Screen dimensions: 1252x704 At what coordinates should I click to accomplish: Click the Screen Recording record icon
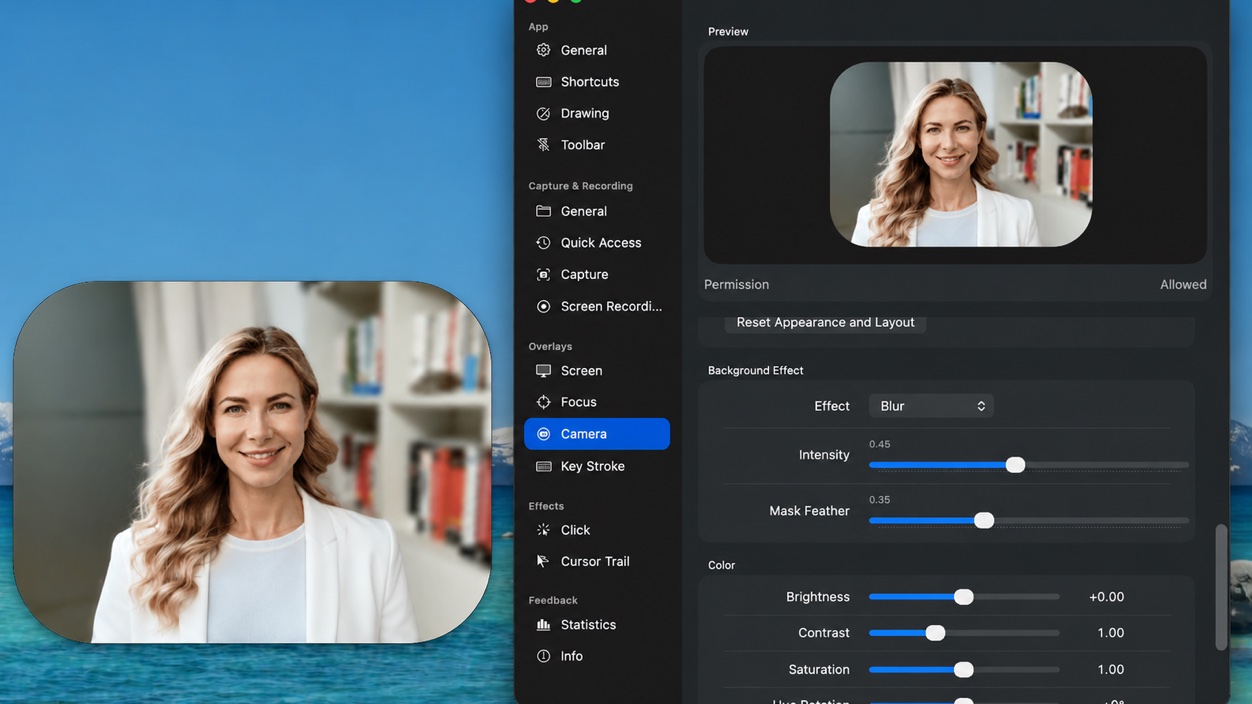(543, 306)
